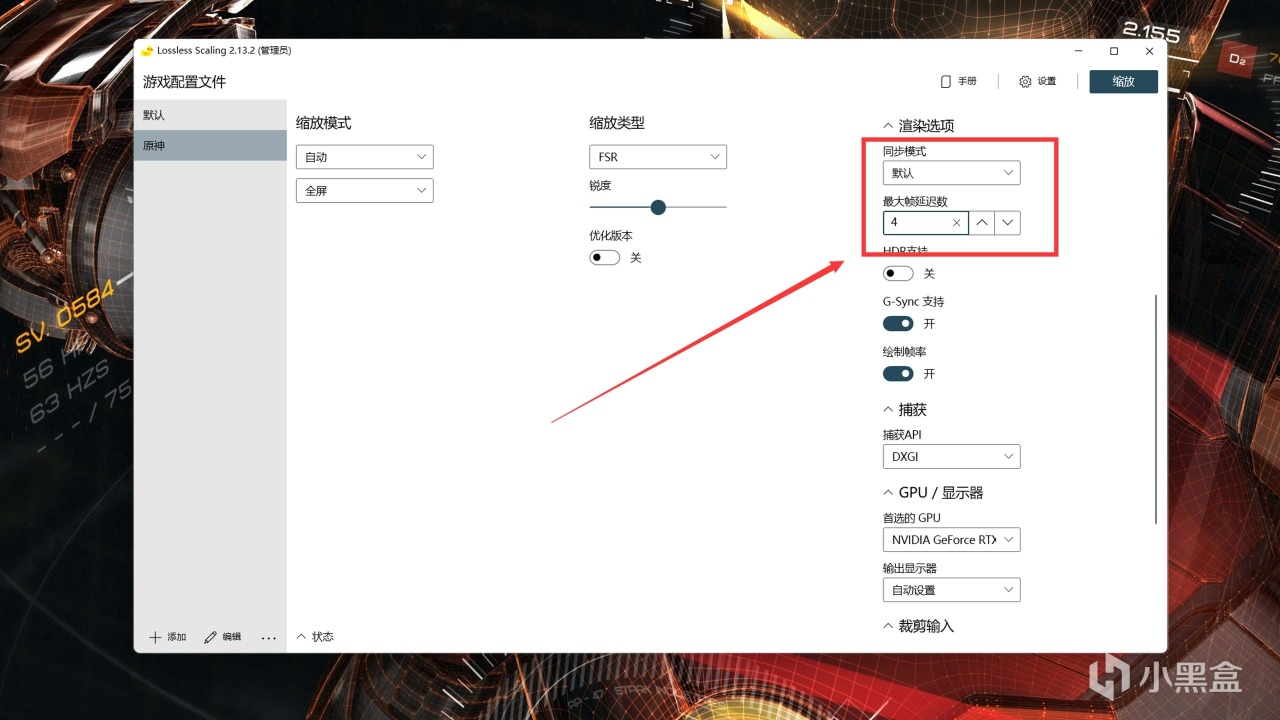Viewport: 1280px width, 720px height.
Task: Close the Lossless Scaling window
Action: (1149, 51)
